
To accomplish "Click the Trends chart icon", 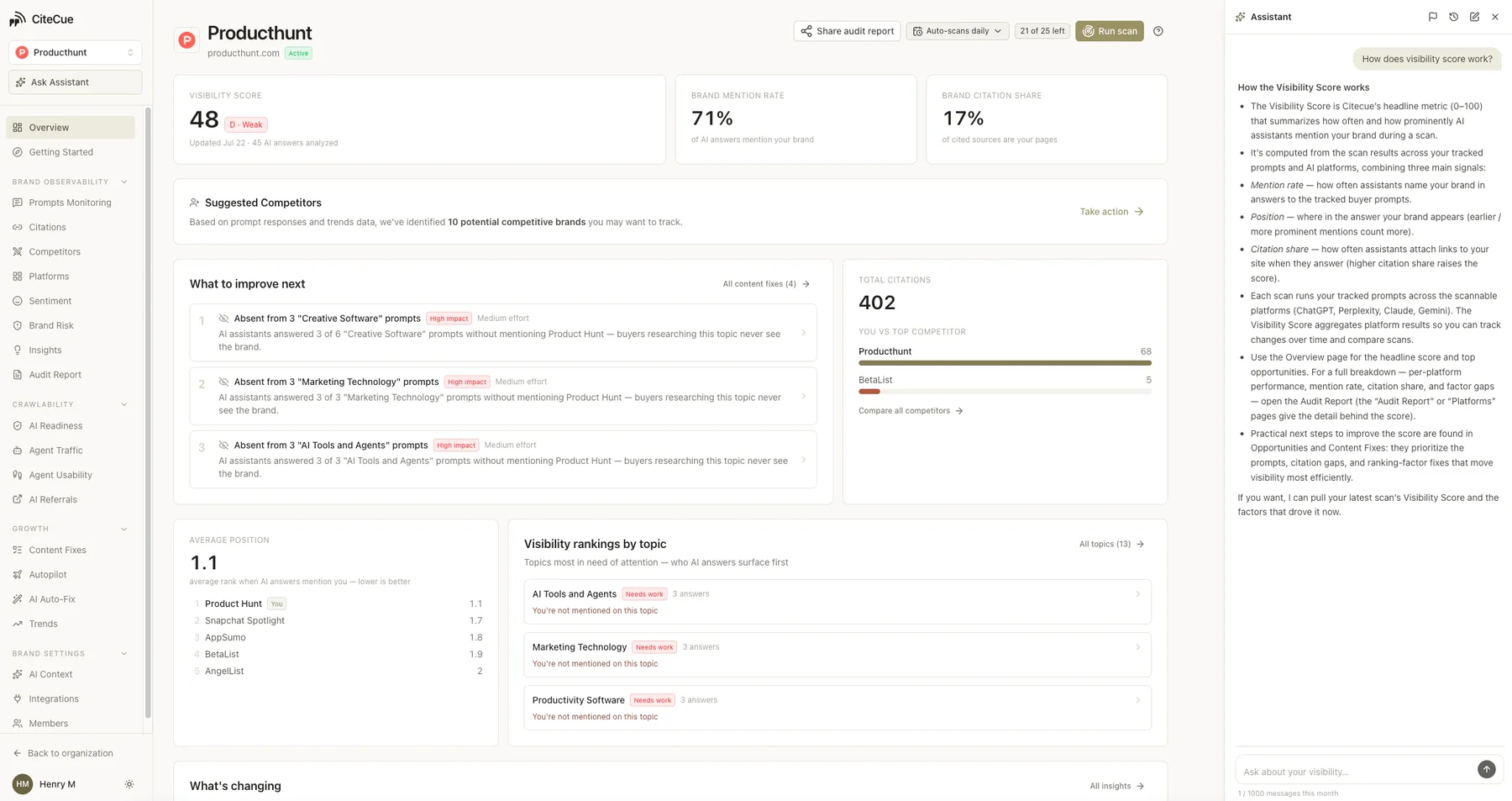I will point(18,624).
